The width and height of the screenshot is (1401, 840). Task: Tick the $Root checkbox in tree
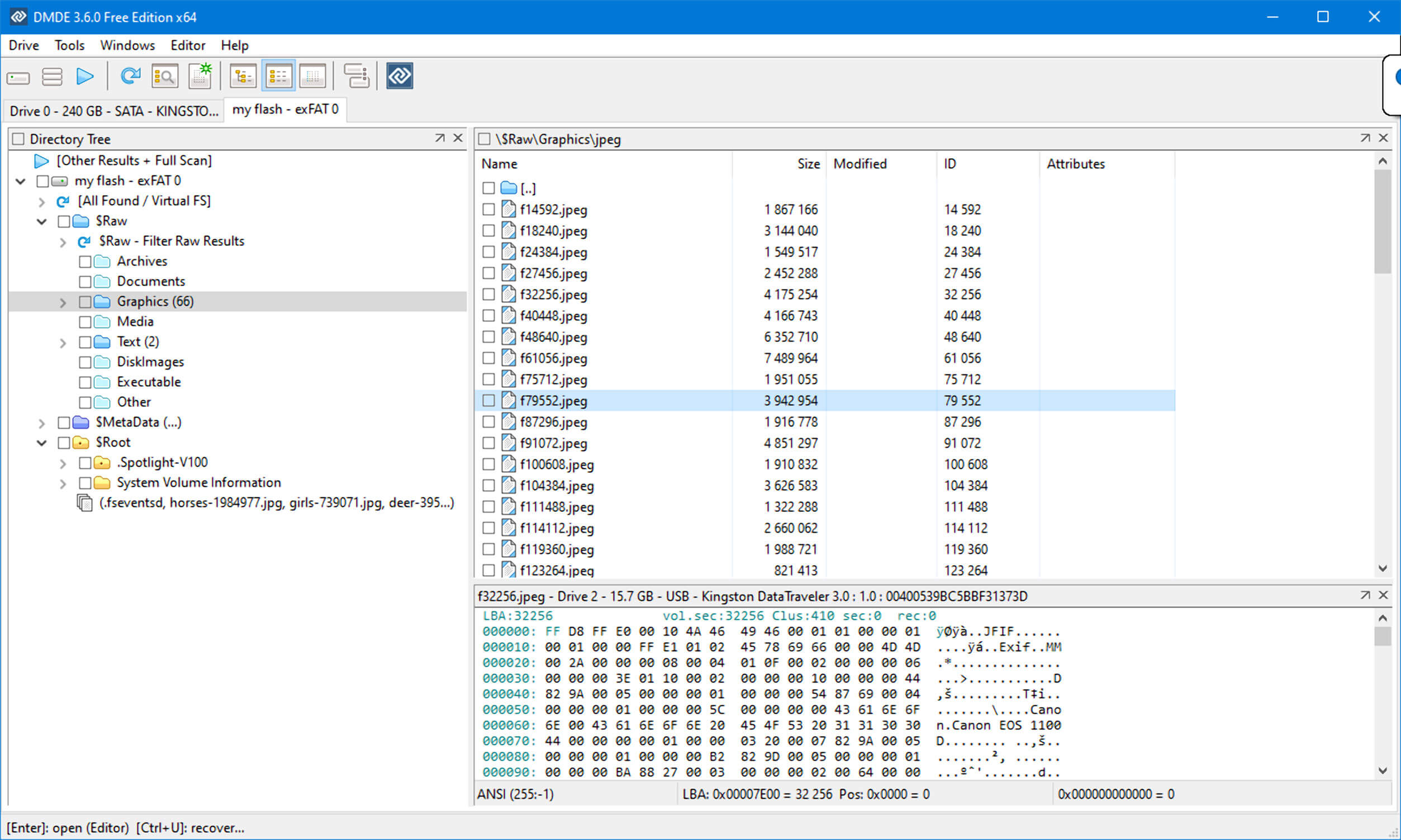pyautogui.click(x=64, y=443)
